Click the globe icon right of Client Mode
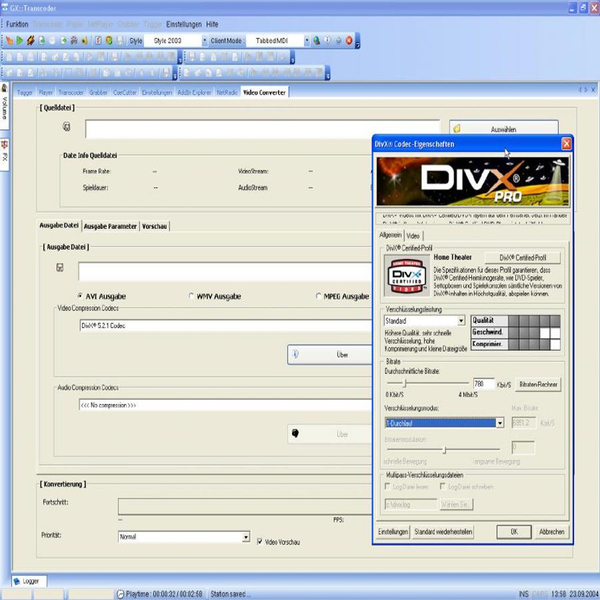This screenshot has height=600, width=600. pos(316,40)
